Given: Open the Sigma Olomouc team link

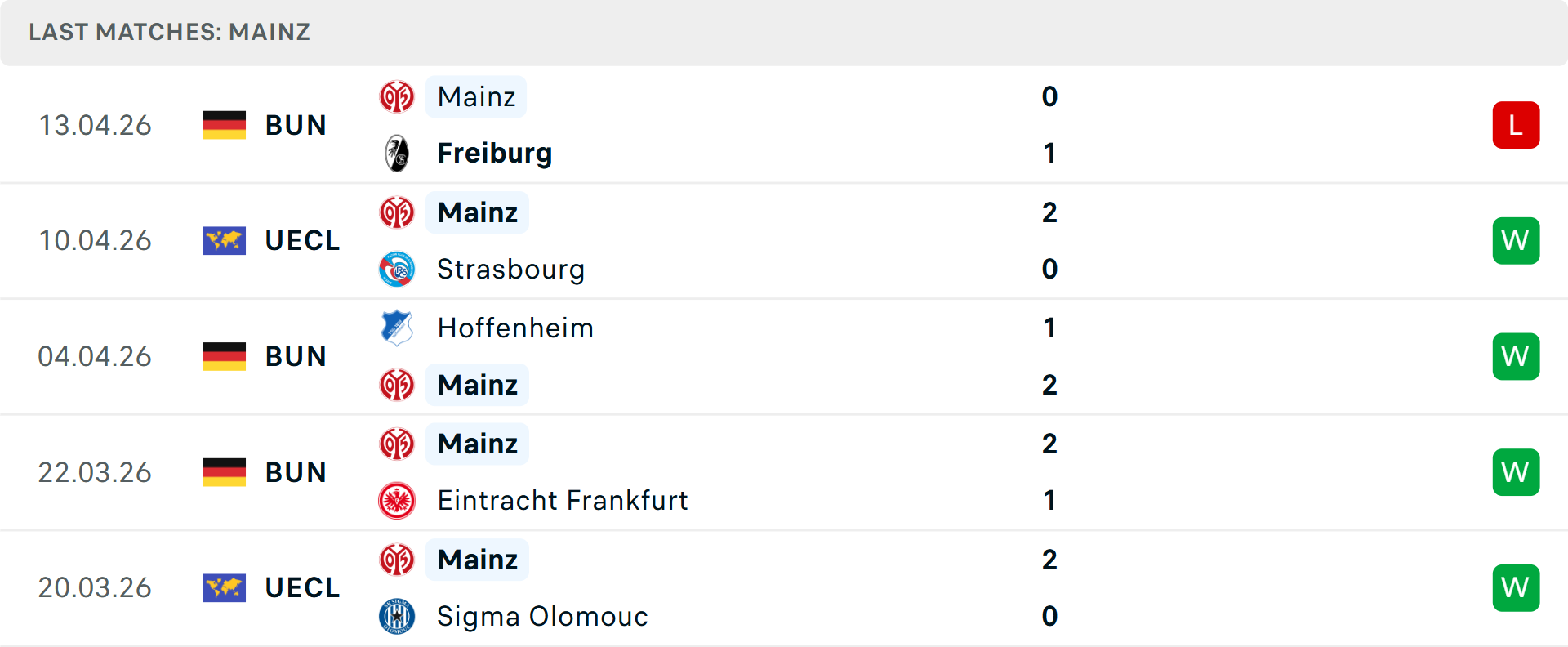Looking at the screenshot, I should (x=542, y=617).
